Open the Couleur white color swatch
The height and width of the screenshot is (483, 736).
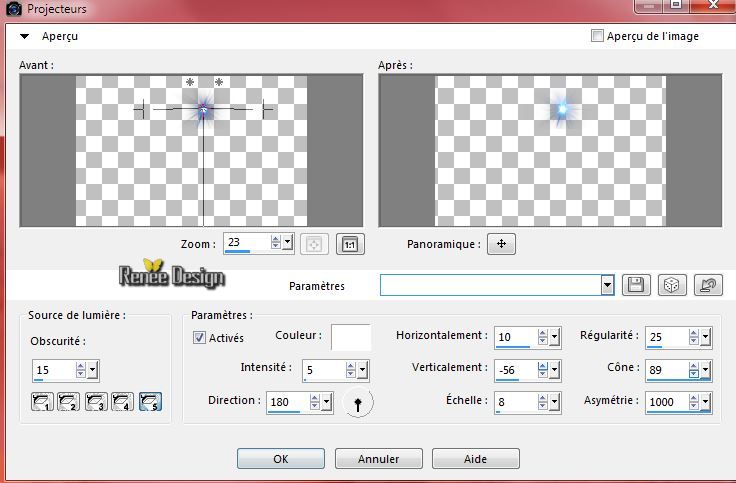tap(351, 337)
